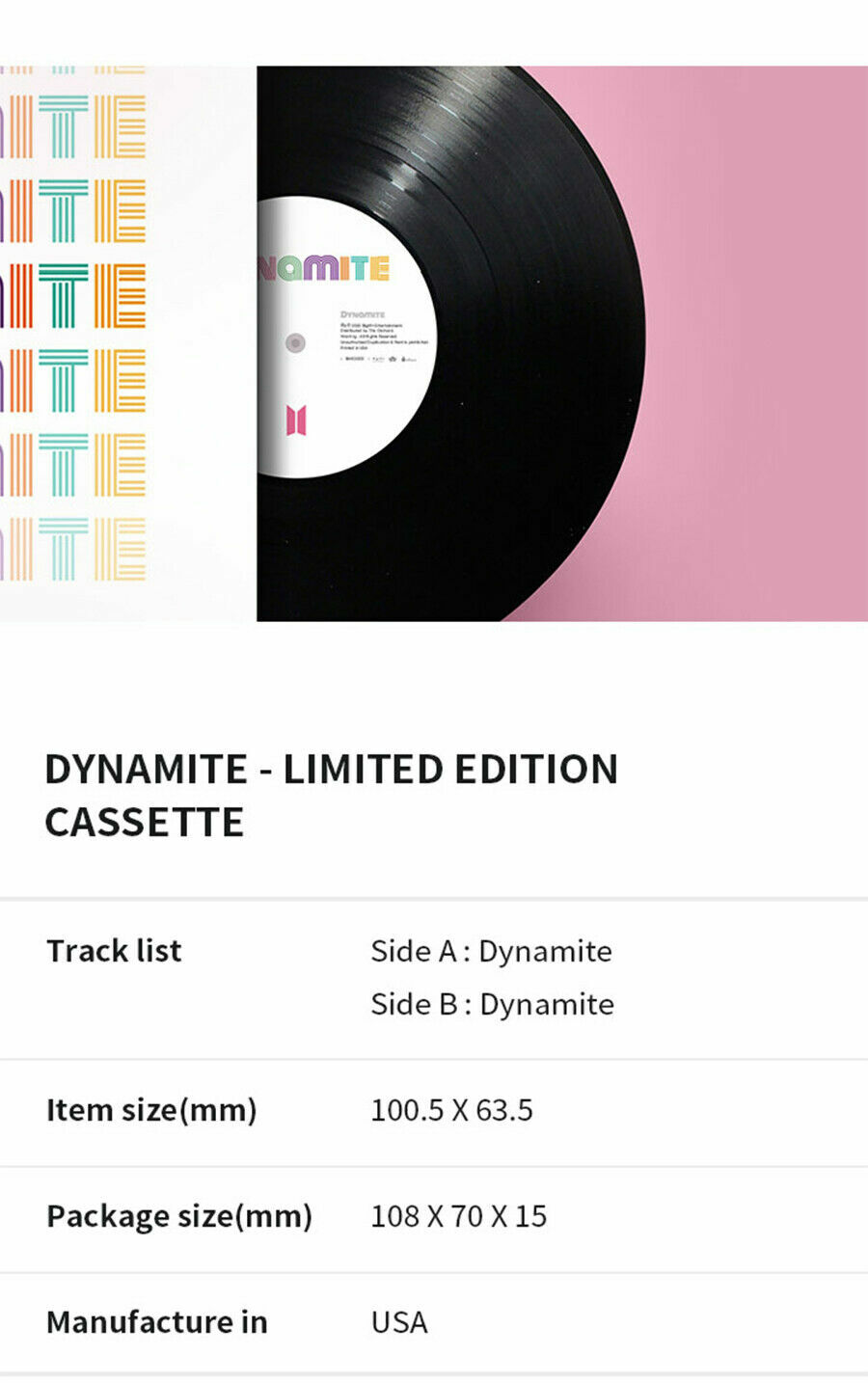The image size is (868, 1383).
Task: Click the colorful NAMITE title on record label
Action: [324, 267]
